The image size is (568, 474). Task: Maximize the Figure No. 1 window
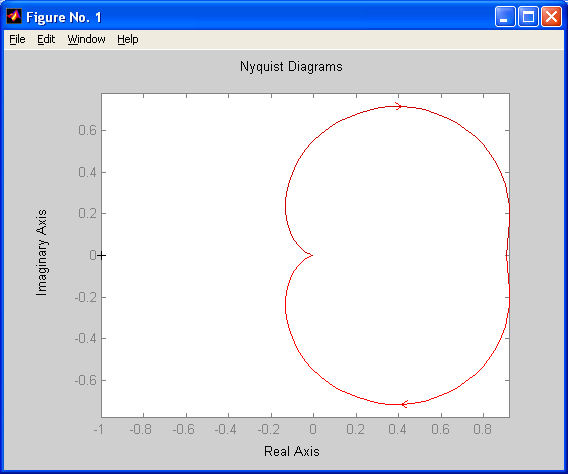pos(528,17)
